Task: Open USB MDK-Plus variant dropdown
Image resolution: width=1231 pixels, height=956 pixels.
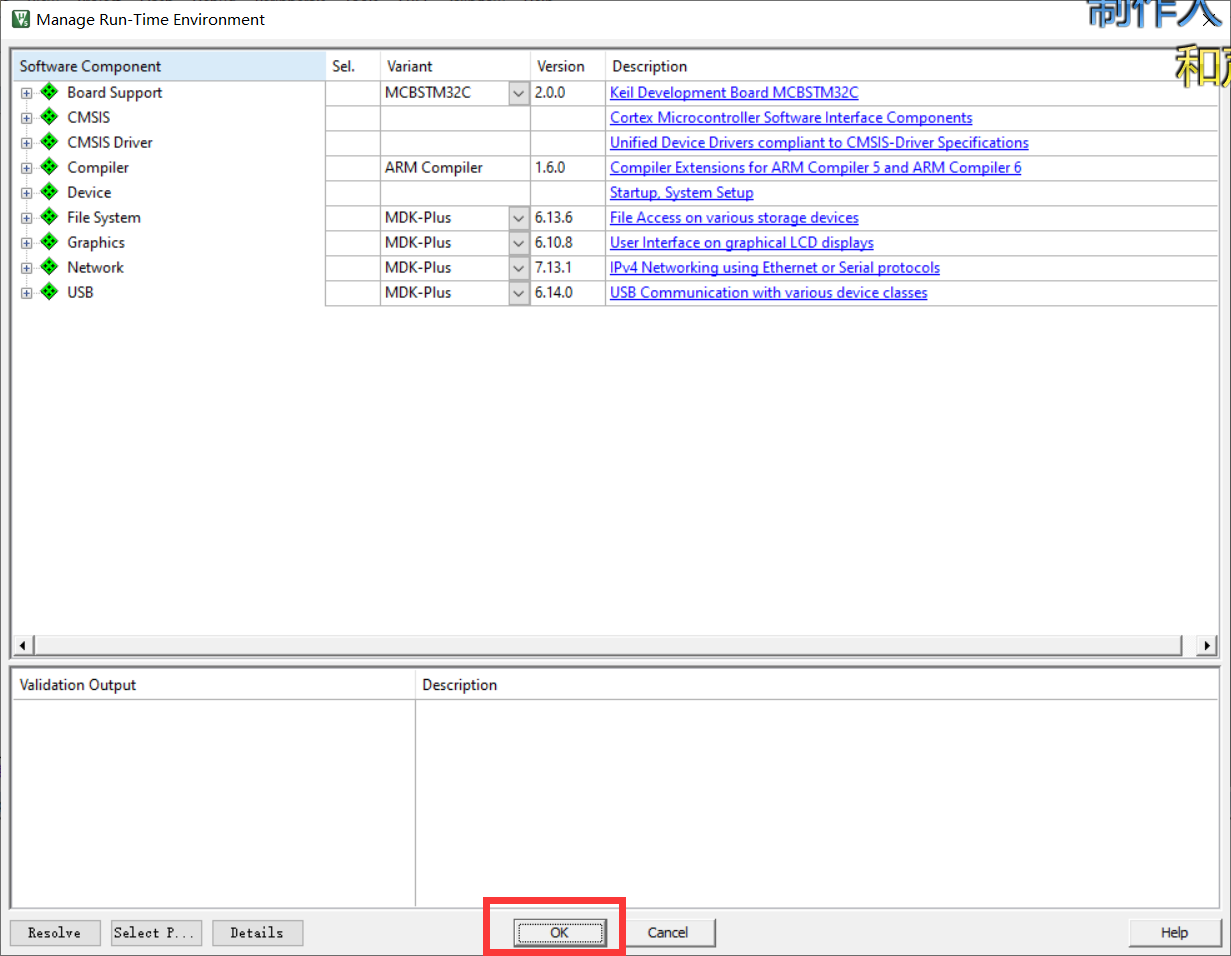Action: coord(518,293)
